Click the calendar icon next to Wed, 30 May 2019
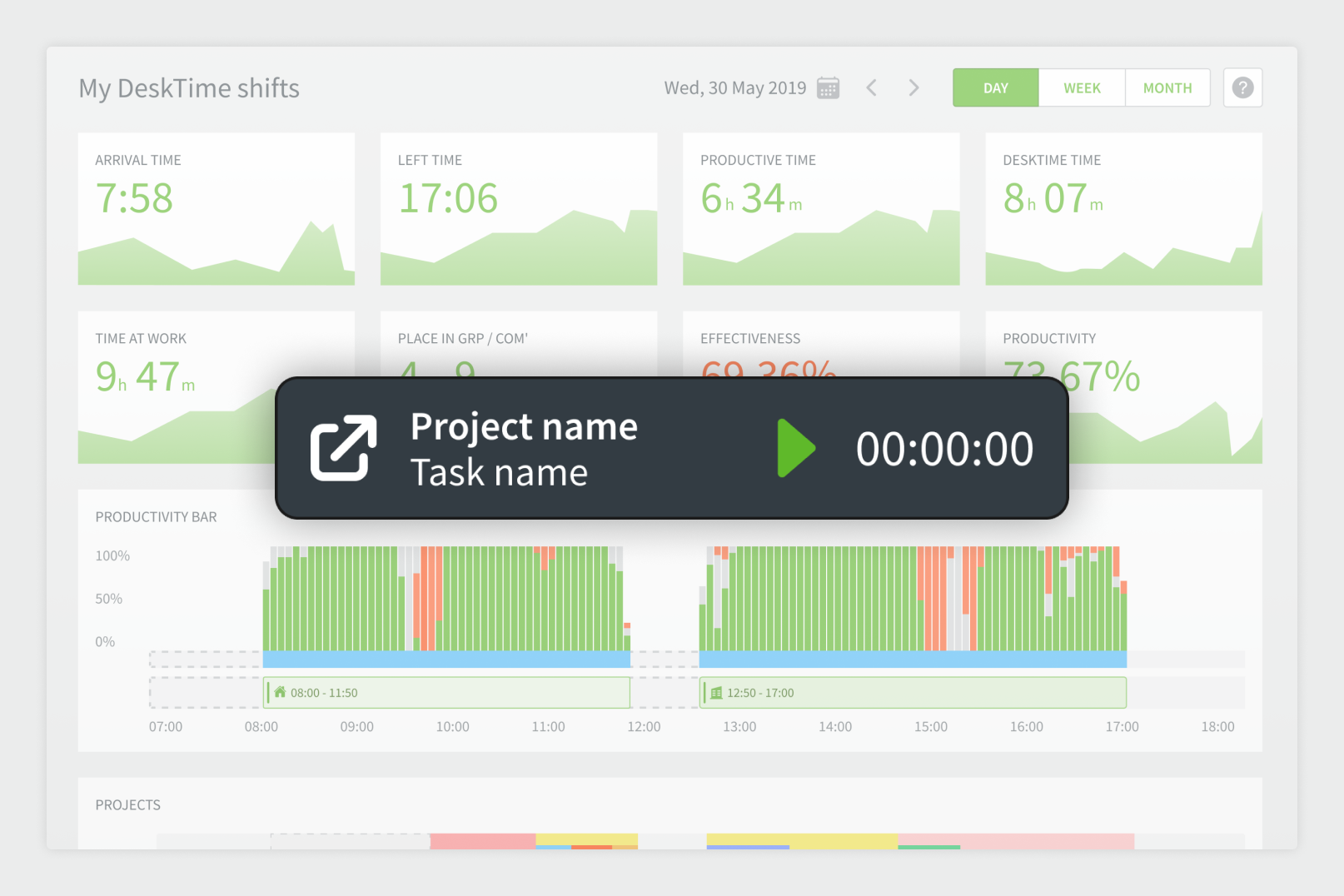 tap(827, 87)
